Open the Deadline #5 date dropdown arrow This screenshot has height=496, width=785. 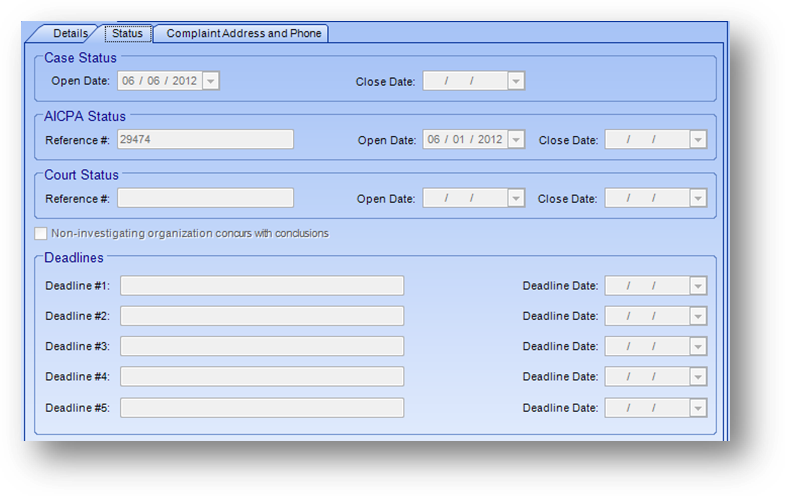tap(698, 408)
